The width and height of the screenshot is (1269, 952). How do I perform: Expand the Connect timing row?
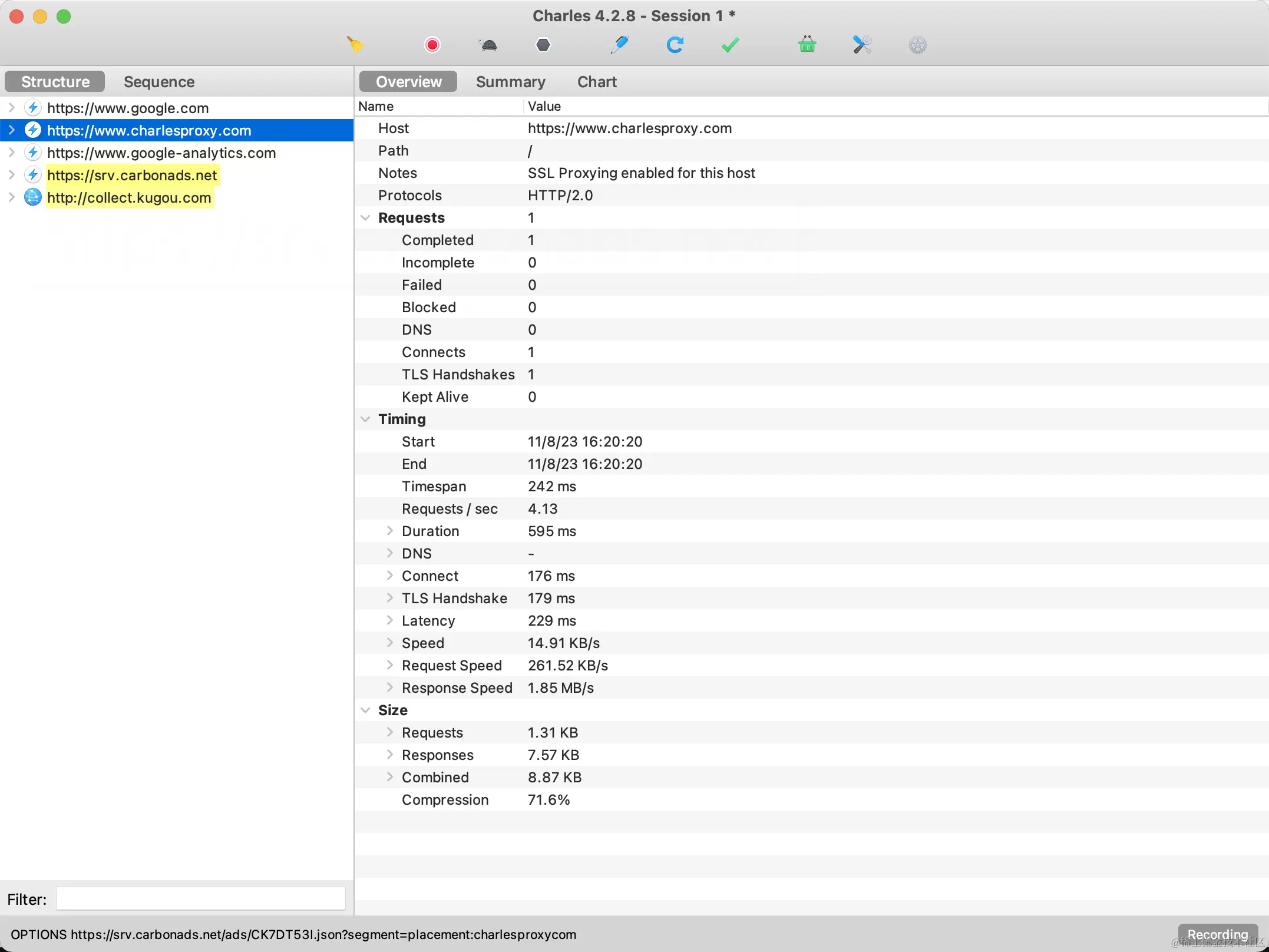pos(389,576)
